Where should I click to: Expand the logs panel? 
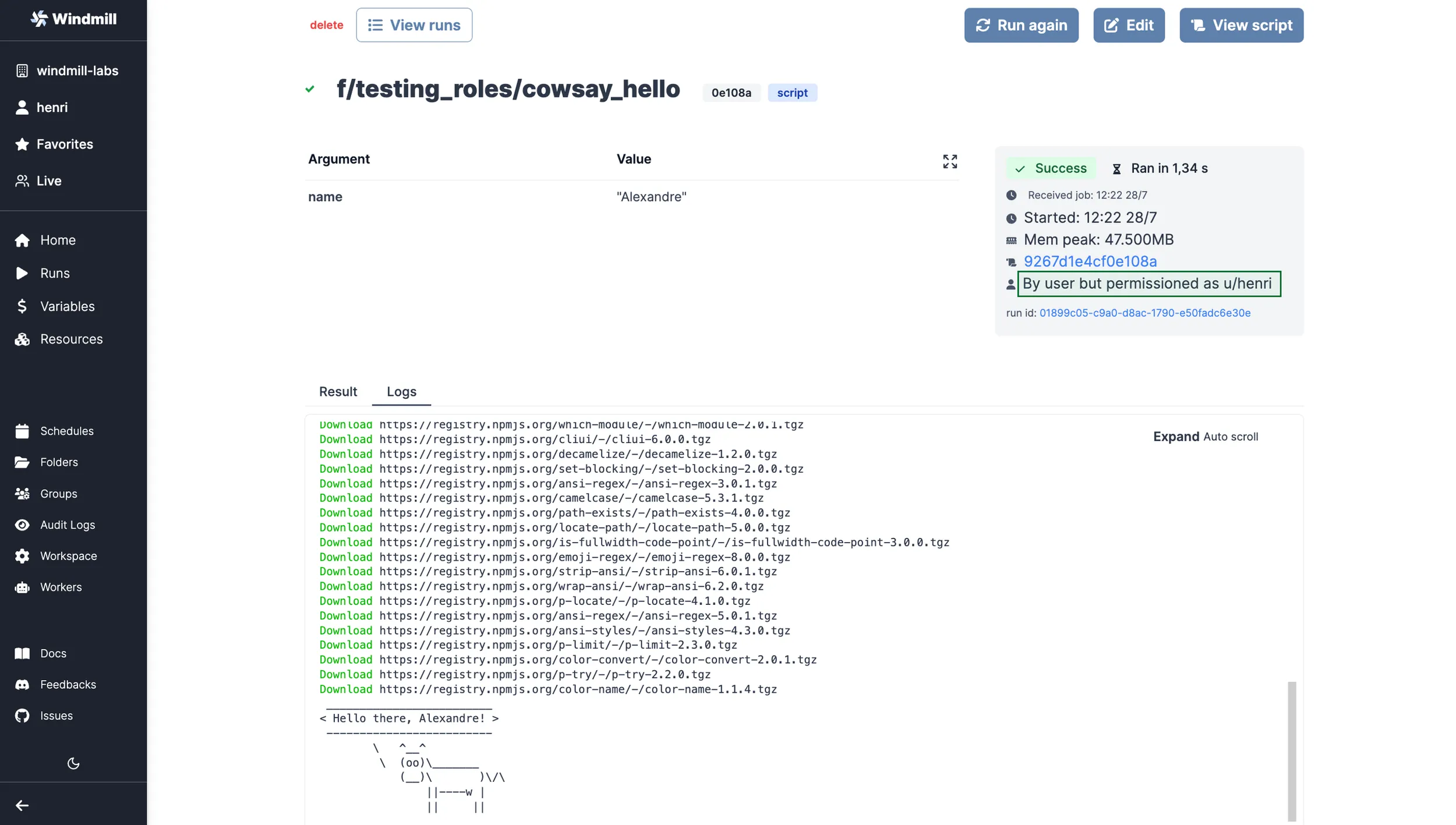[1175, 437]
